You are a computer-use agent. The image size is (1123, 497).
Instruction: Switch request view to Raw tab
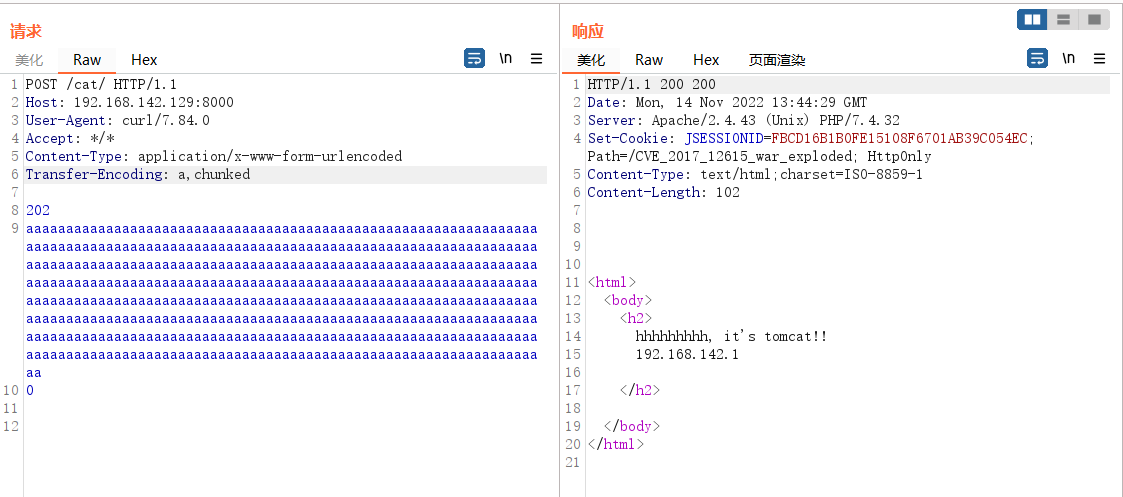coord(87,60)
